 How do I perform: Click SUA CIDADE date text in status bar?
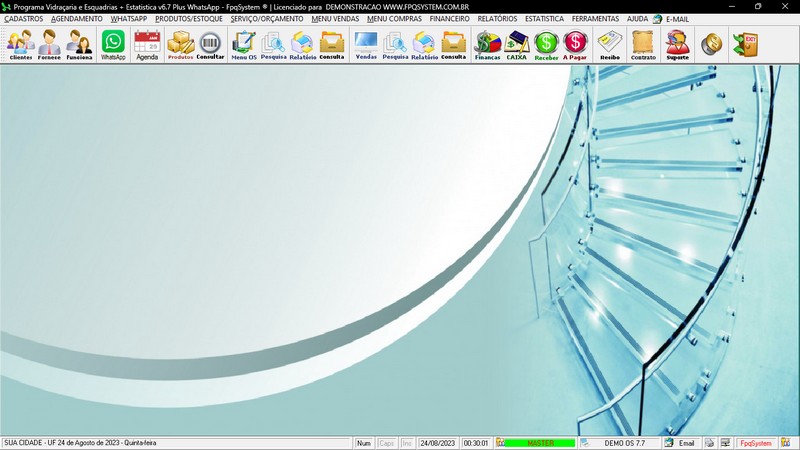click(80, 443)
